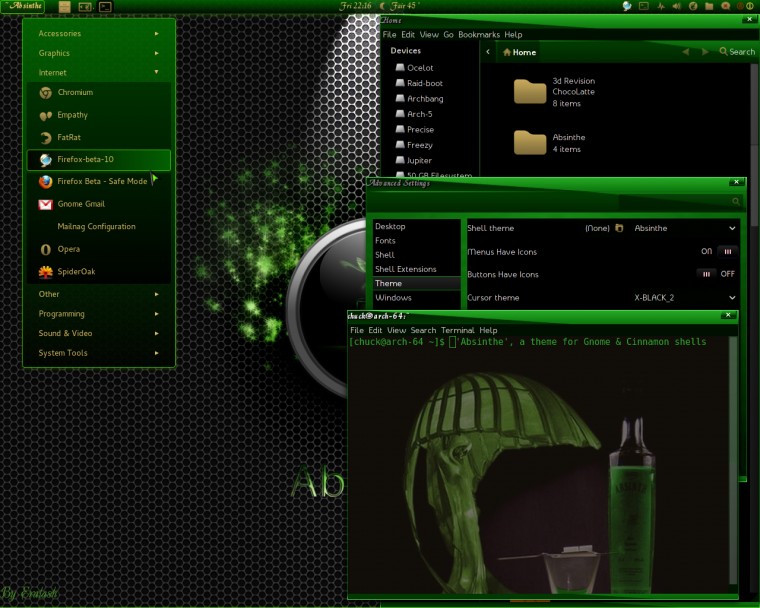Viewport: 760px width, 608px height.
Task: Open Mailnag Configuration entry
Action: tap(99, 226)
